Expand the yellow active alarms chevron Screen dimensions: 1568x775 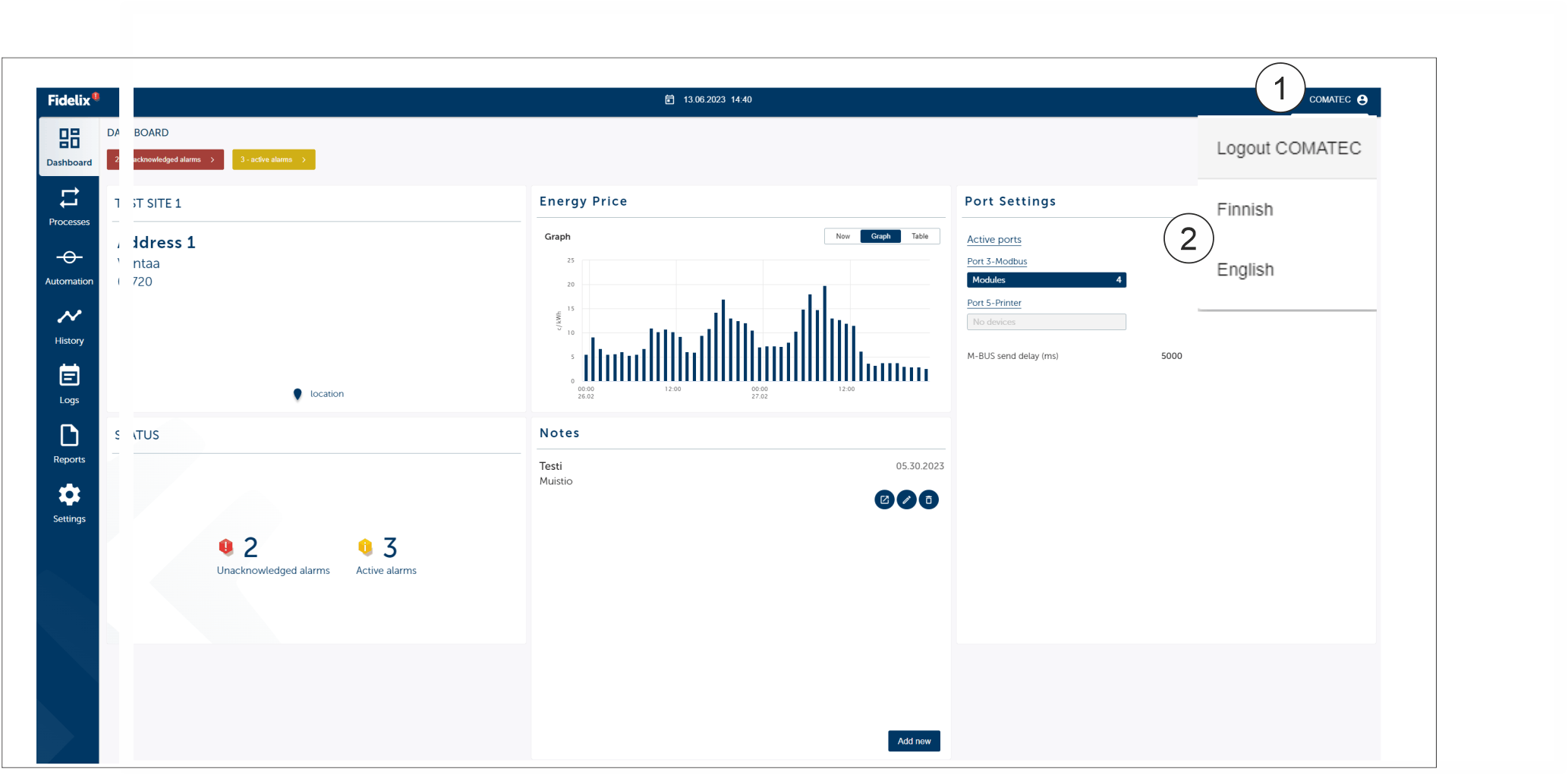point(304,159)
